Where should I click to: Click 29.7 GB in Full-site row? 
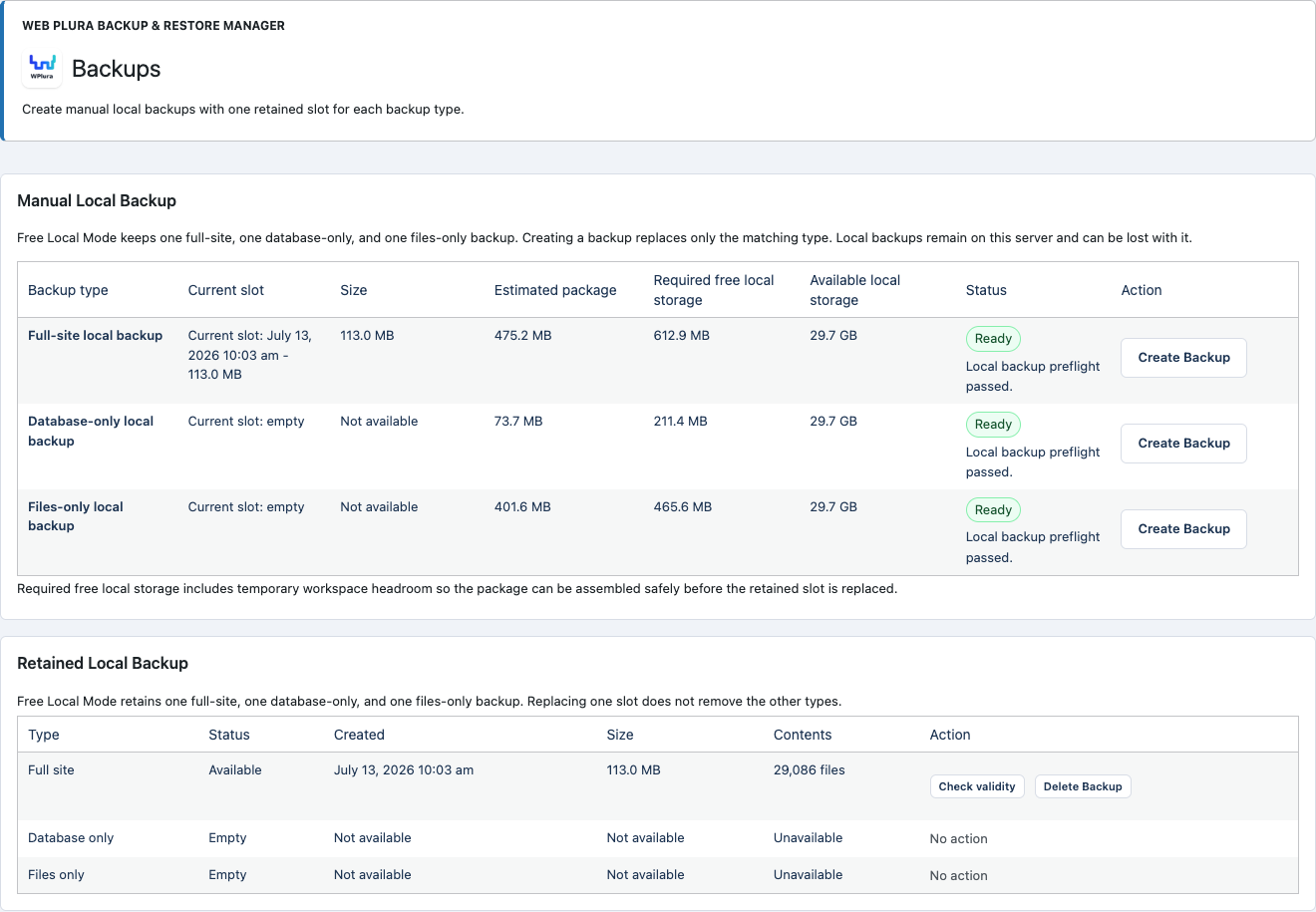click(833, 336)
